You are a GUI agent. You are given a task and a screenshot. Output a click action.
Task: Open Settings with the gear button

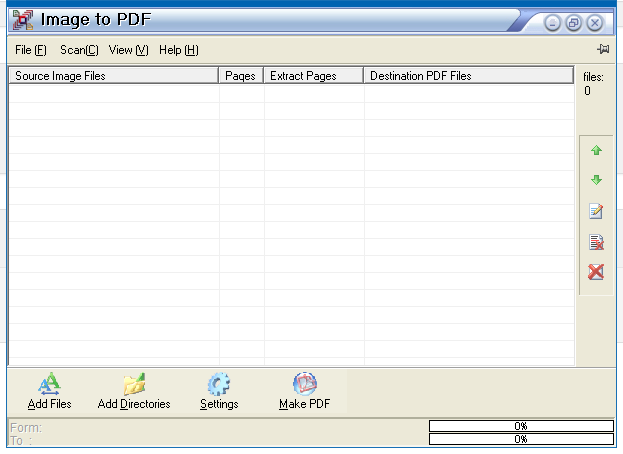pos(219,391)
